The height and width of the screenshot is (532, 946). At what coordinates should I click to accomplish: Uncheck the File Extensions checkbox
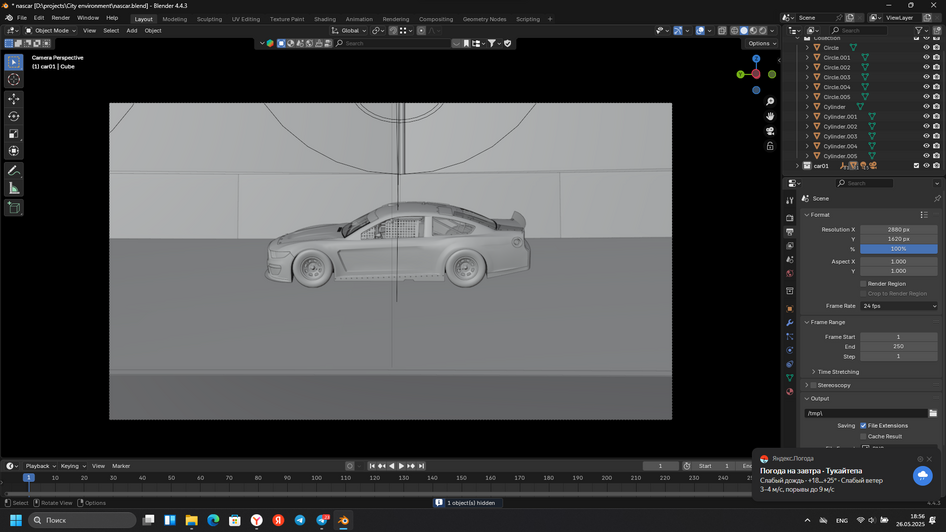coord(864,425)
